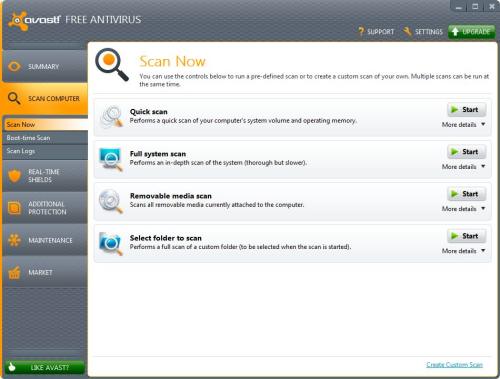Open Settings from the top bar

[423, 32]
